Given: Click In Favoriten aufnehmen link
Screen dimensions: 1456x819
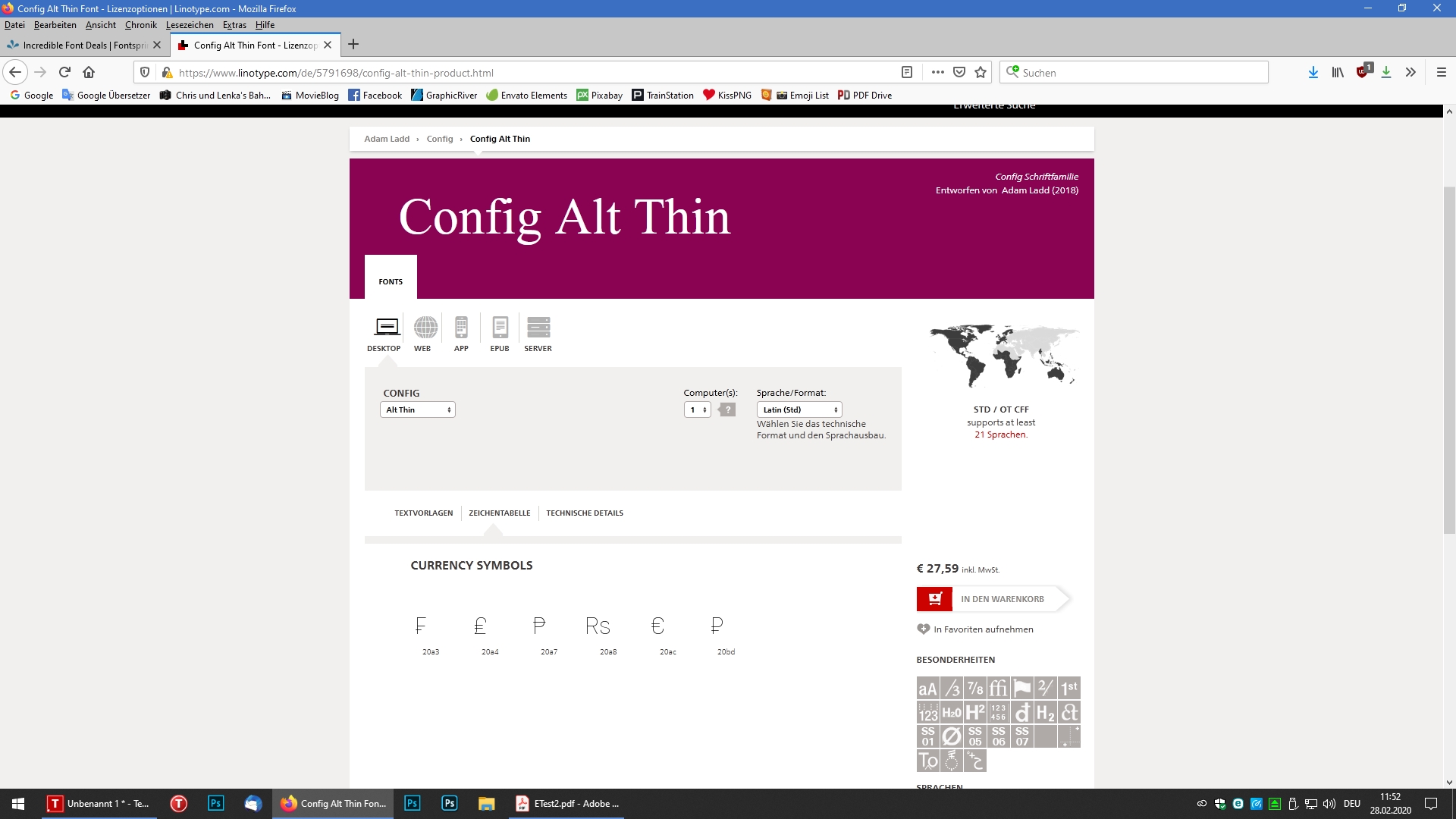Looking at the screenshot, I should pos(983,629).
